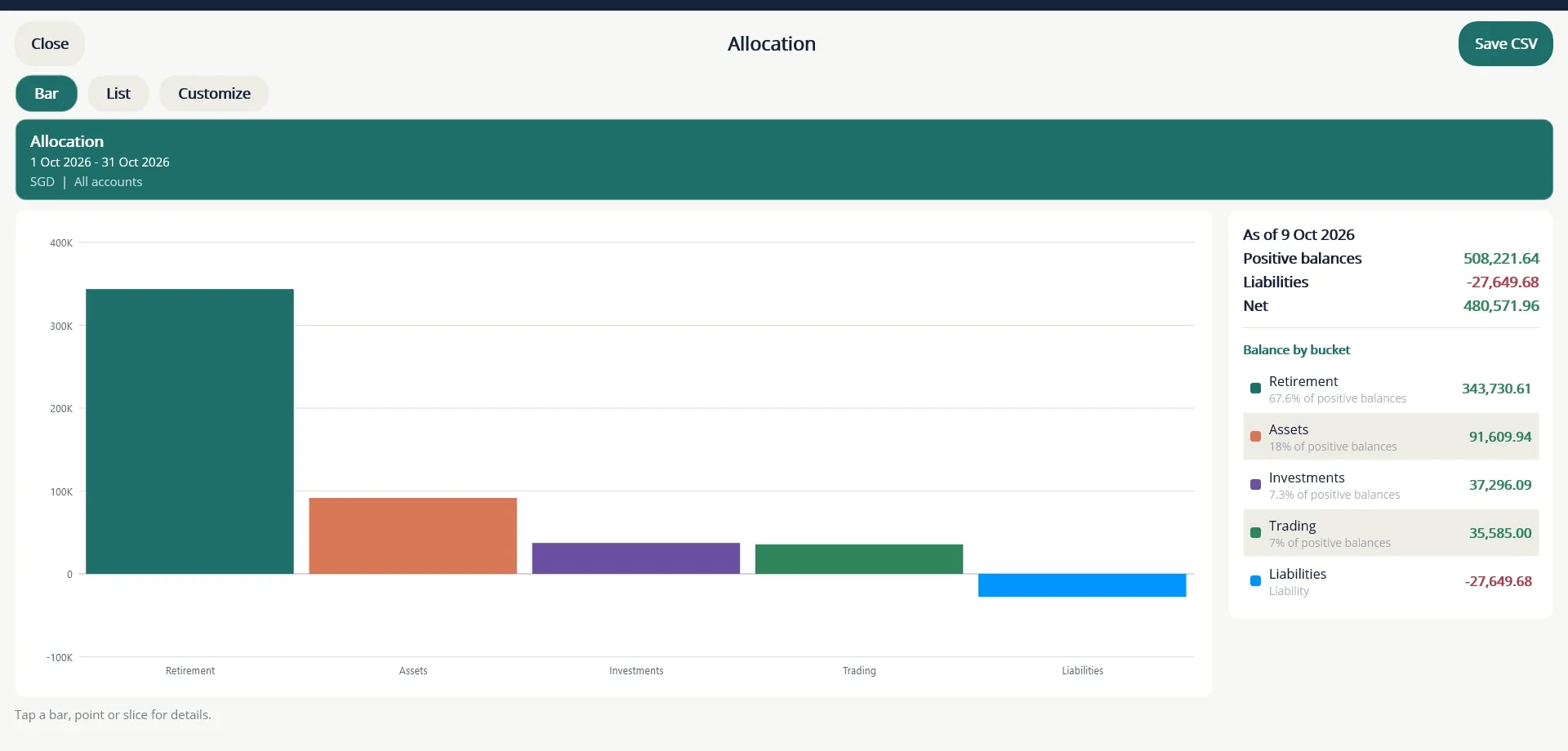Click the Positive balances total 508,221.64
Image resolution: width=1568 pixels, height=751 pixels.
1501,259
